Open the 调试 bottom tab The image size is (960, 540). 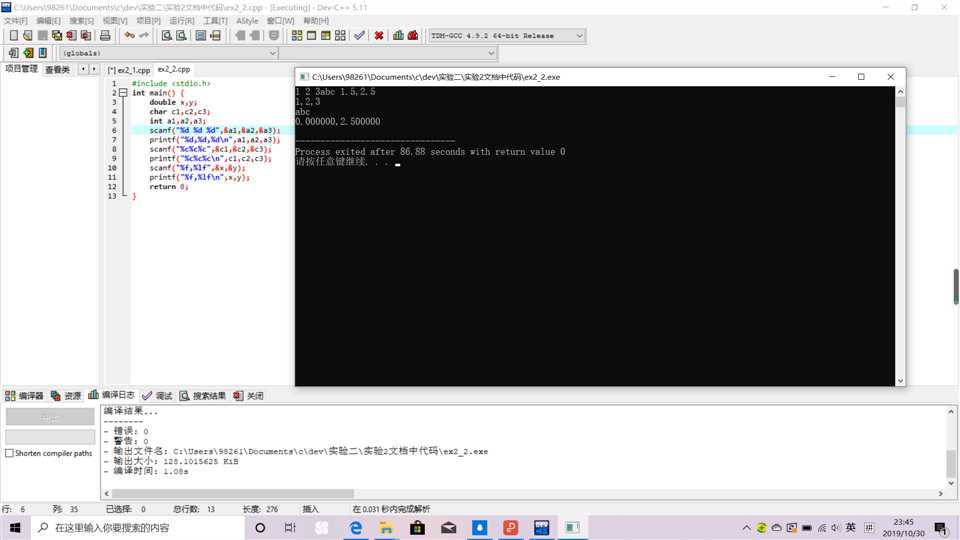pos(157,396)
